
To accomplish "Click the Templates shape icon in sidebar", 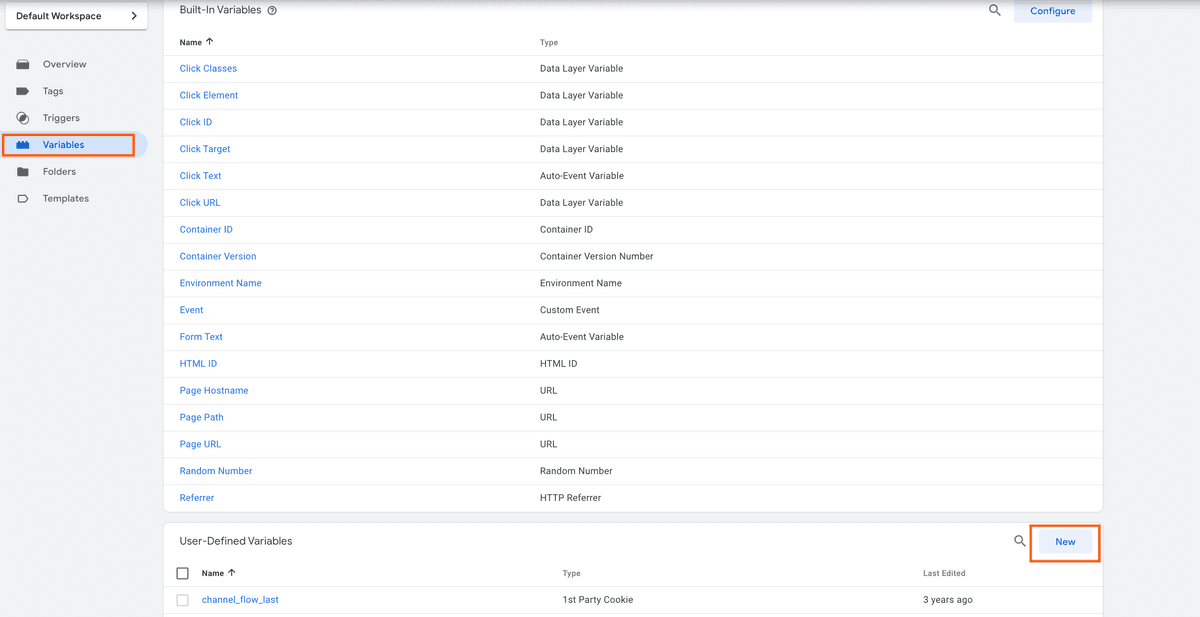I will [x=23, y=199].
